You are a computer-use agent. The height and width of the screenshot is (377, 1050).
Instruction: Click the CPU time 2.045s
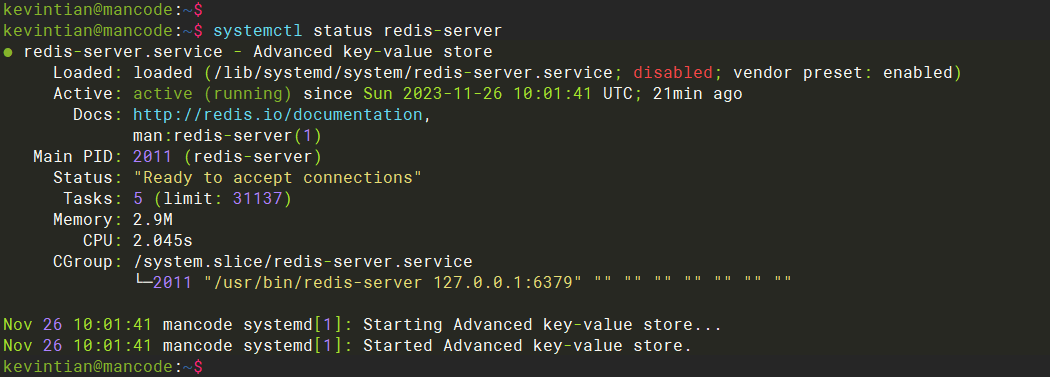(163, 240)
